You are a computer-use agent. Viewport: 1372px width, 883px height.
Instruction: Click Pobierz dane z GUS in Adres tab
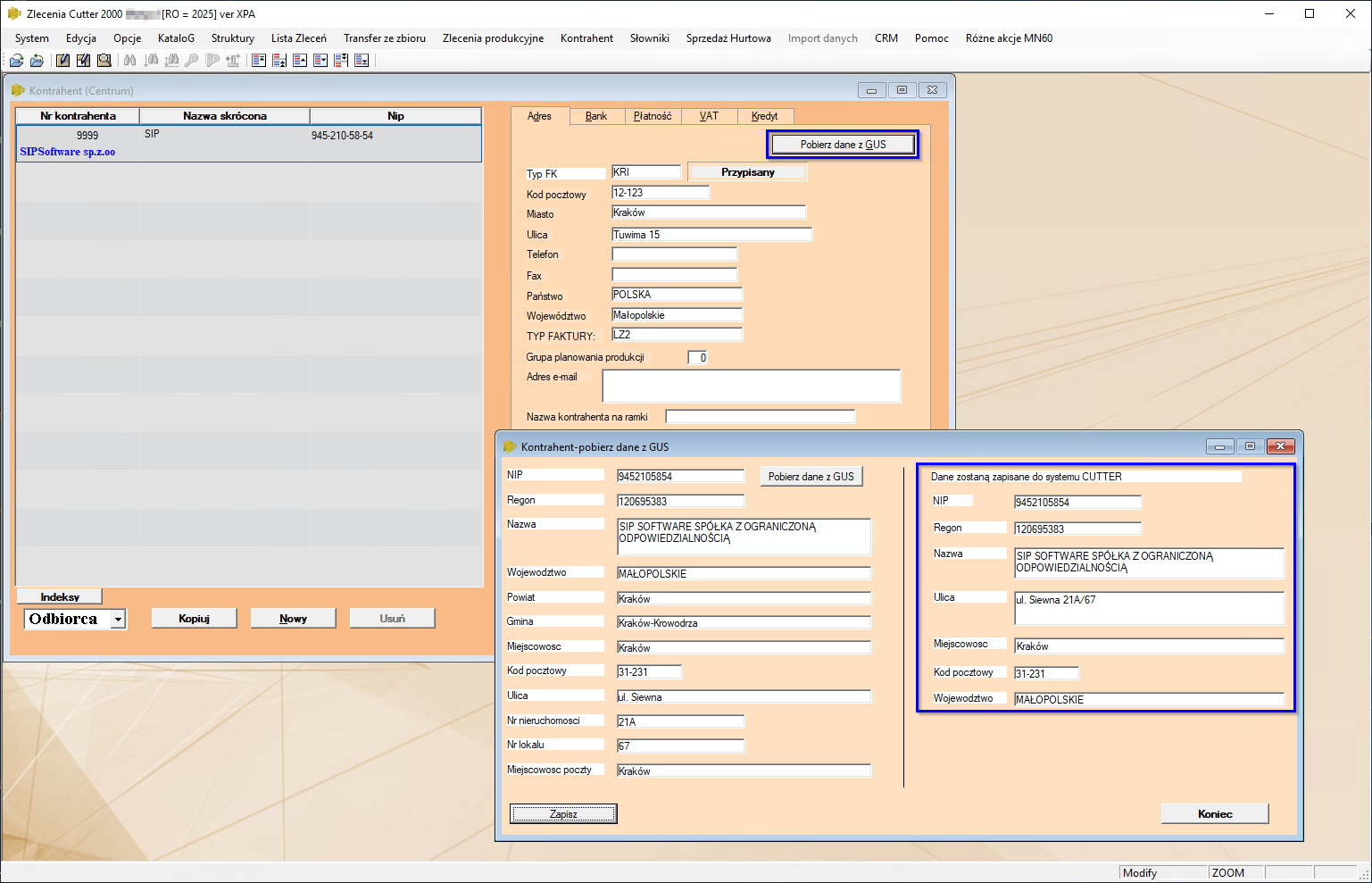(843, 145)
